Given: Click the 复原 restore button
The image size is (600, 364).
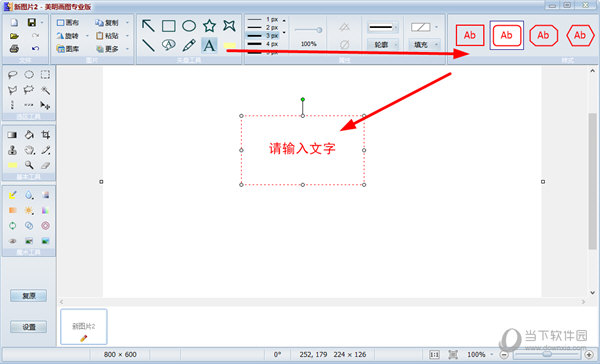Looking at the screenshot, I should point(29,296).
